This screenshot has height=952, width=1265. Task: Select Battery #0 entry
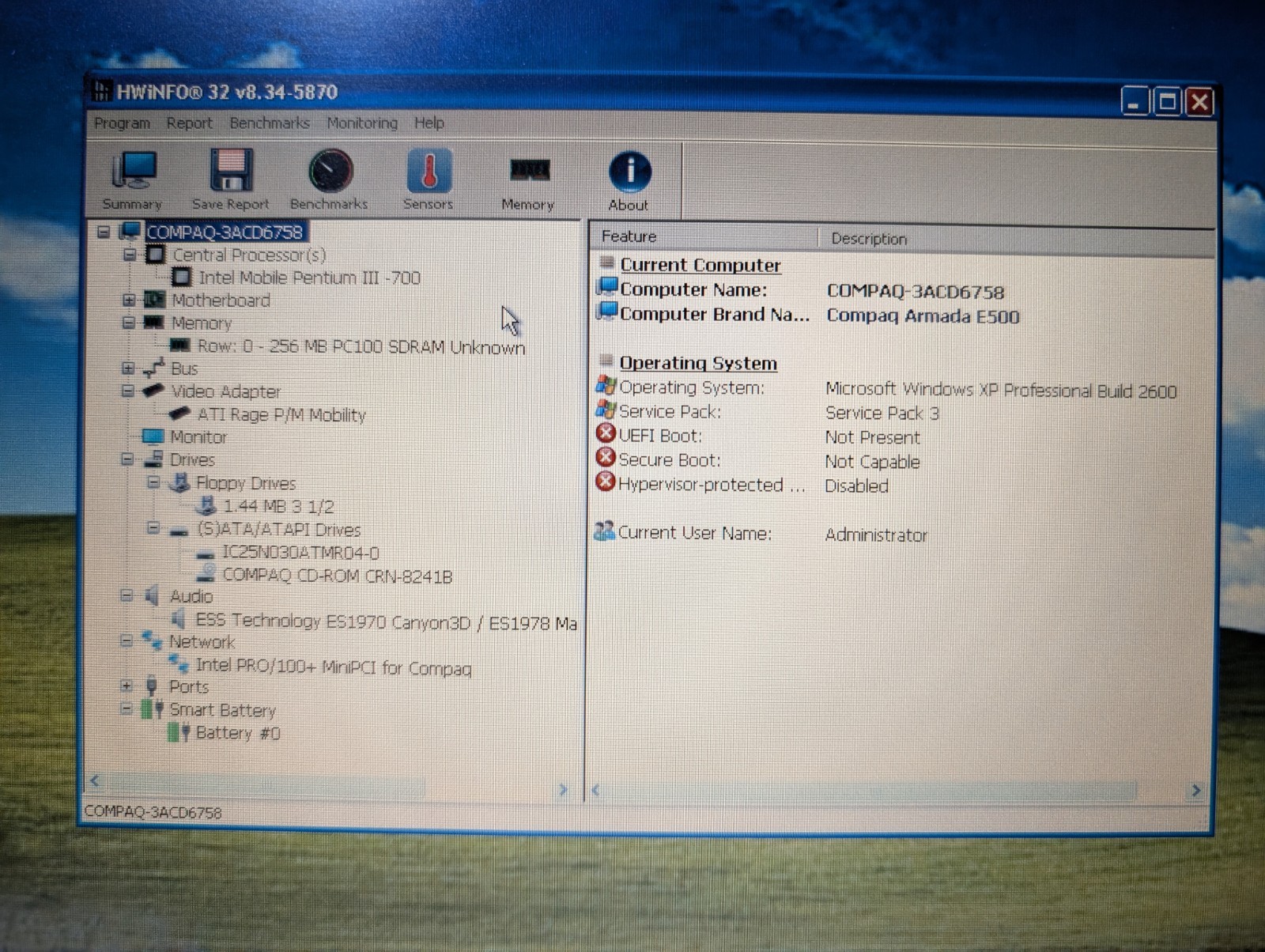coord(238,733)
